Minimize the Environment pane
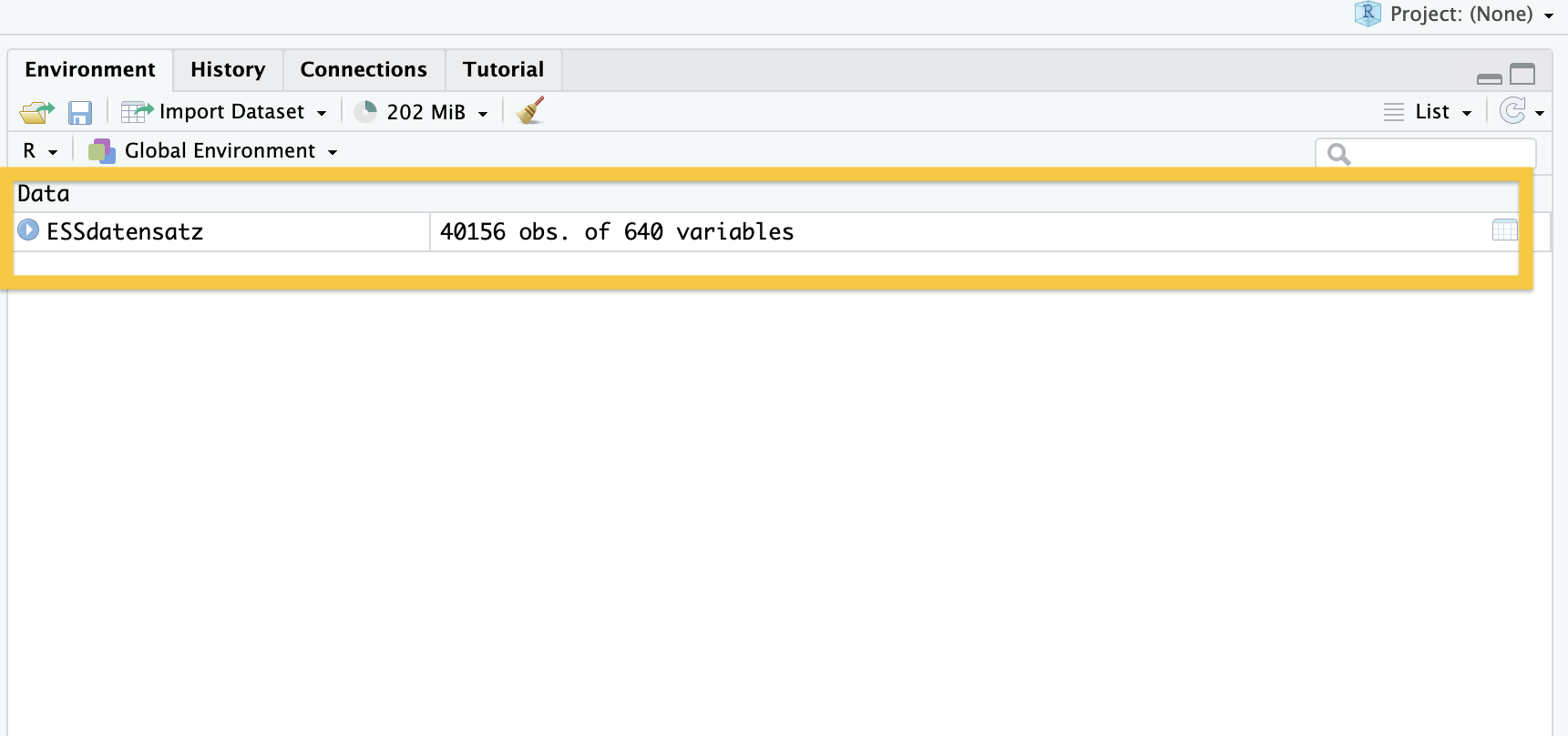Viewport: 1568px width, 736px height. tap(1489, 78)
